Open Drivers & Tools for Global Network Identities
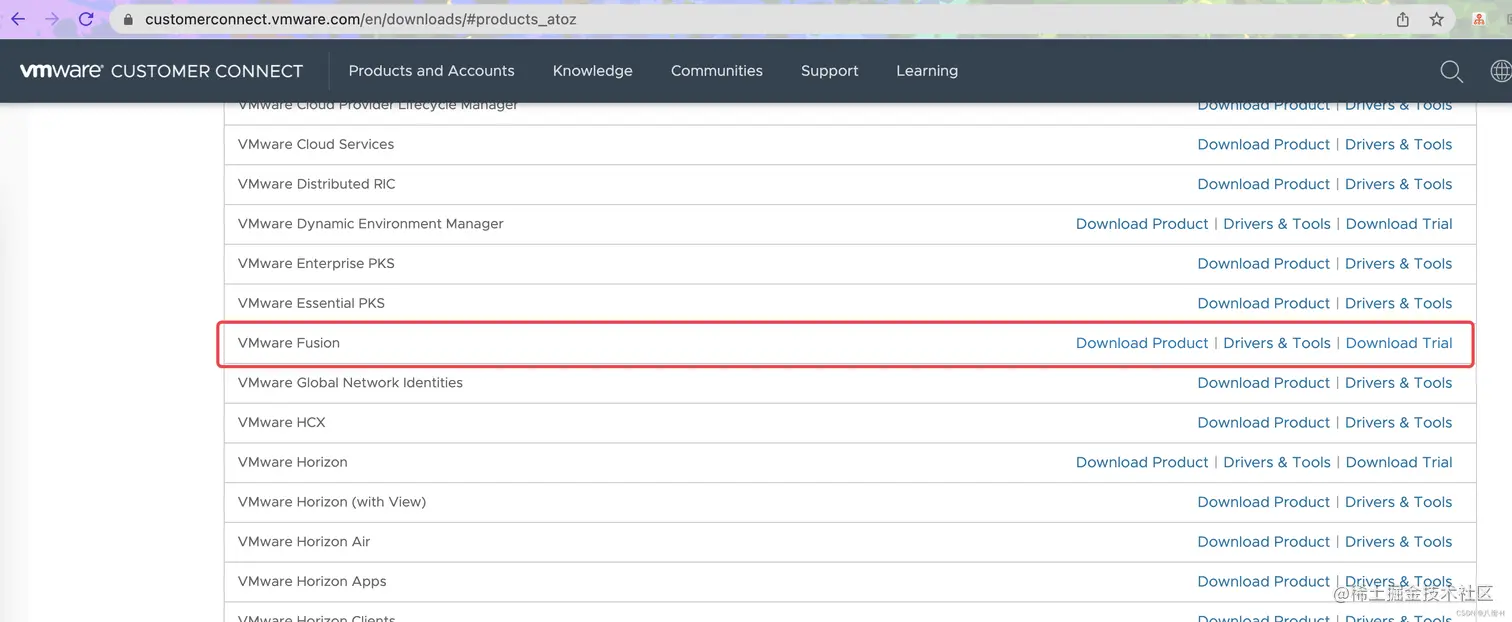This screenshot has width=1512, height=622. tap(1398, 383)
